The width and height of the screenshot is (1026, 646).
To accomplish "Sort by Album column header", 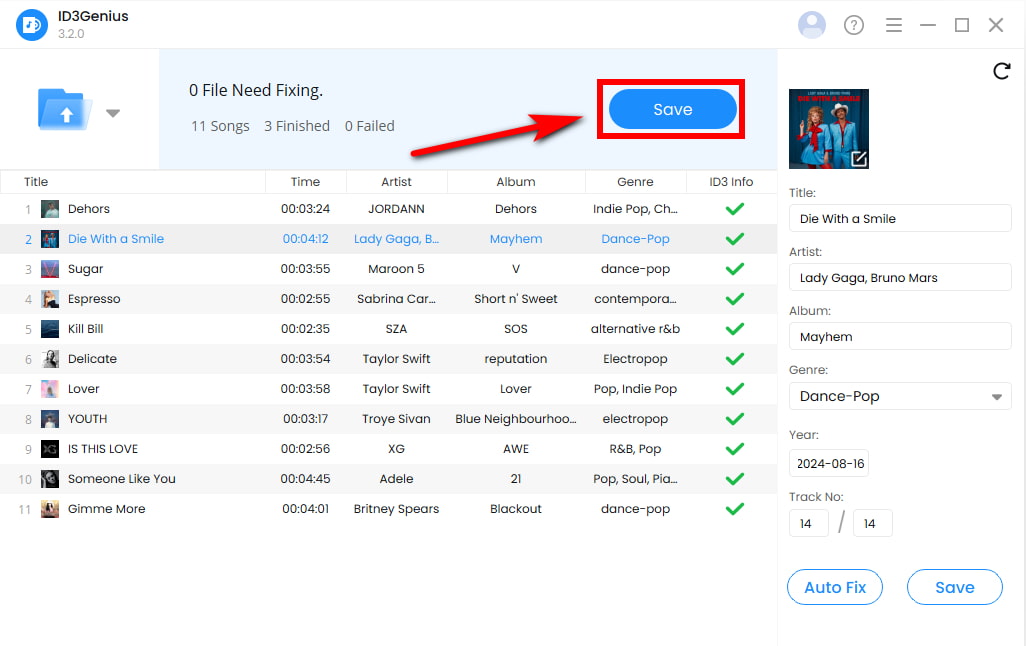I will pos(516,182).
